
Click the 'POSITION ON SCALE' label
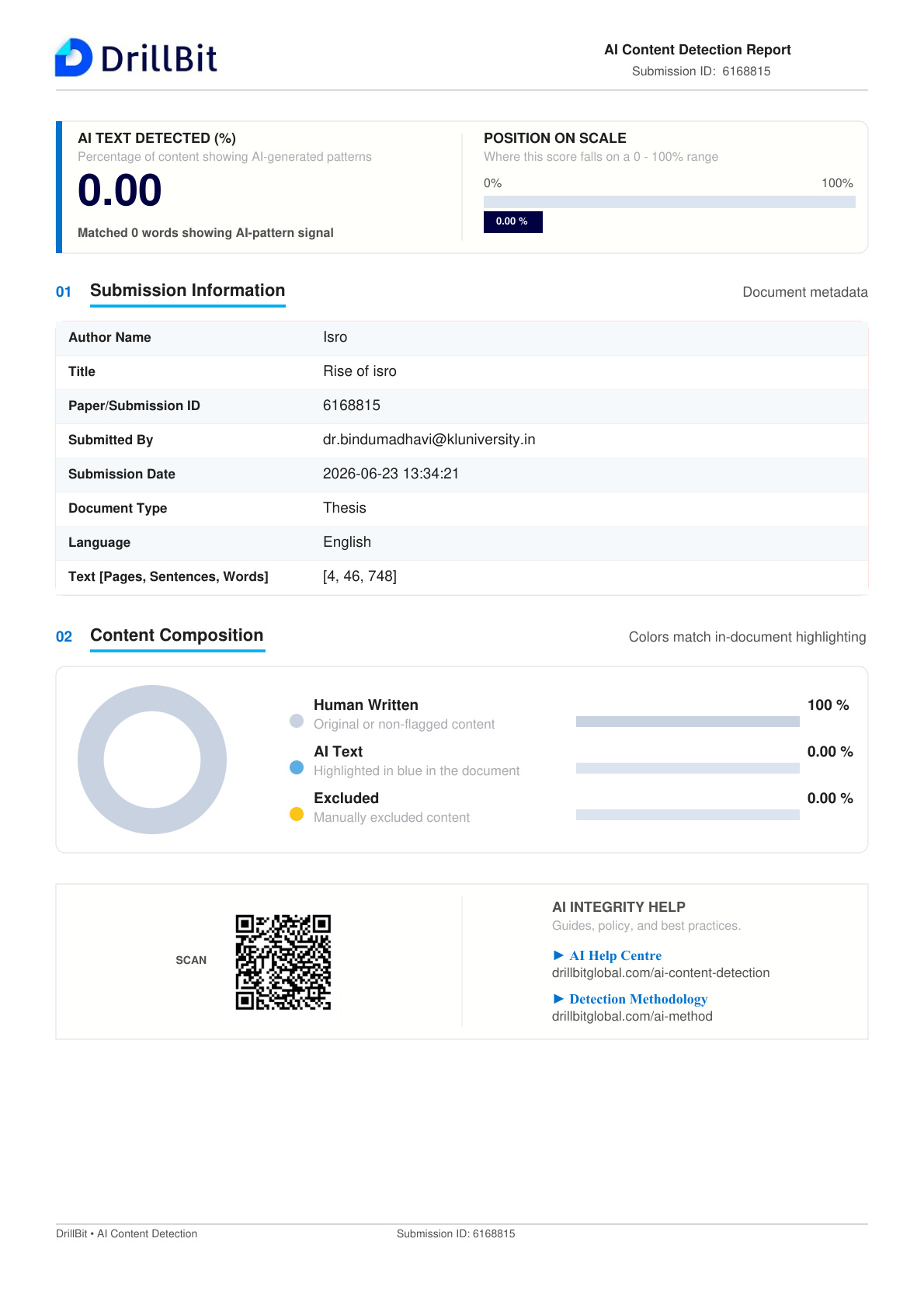pos(555,138)
